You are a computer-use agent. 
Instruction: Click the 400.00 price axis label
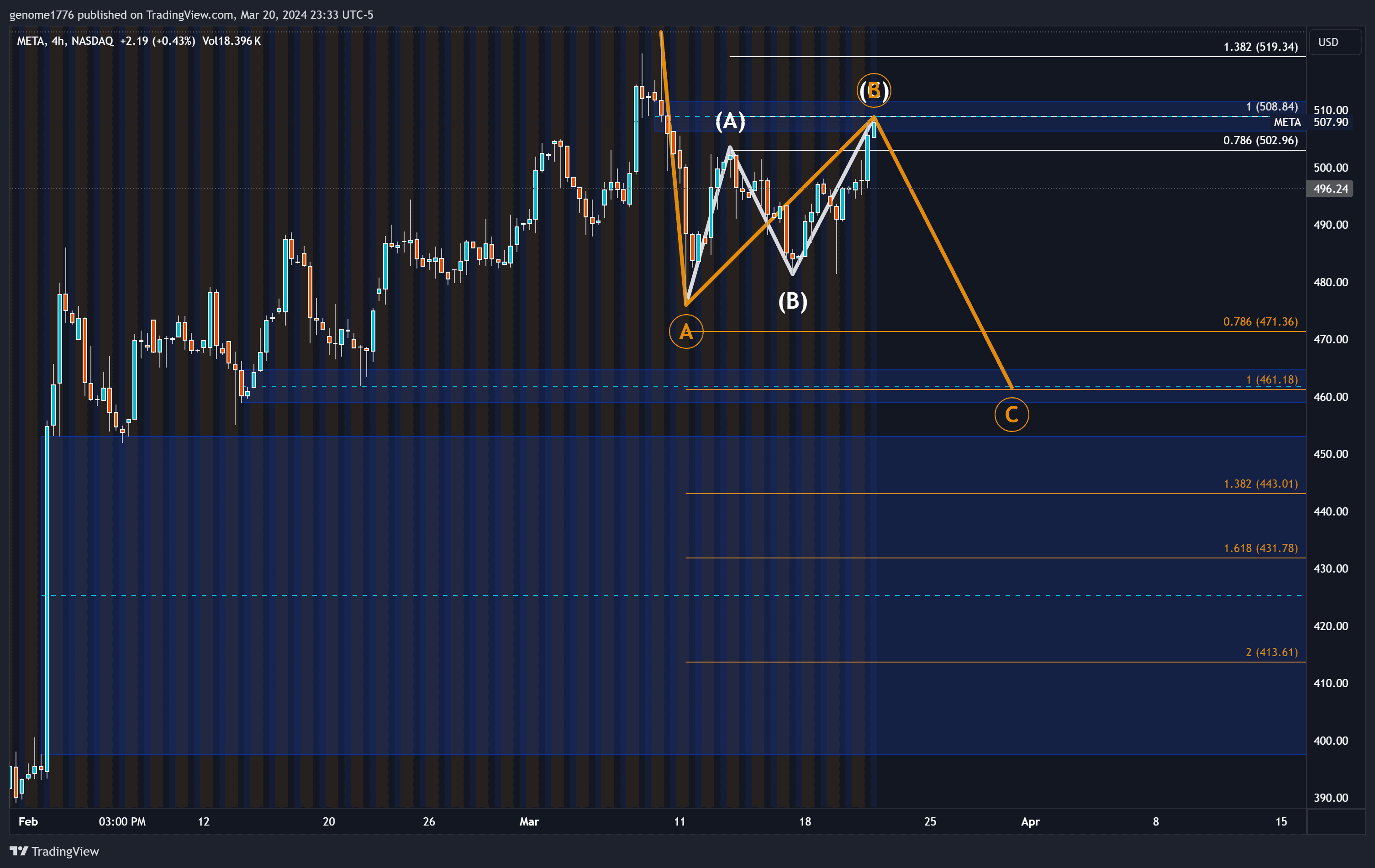pos(1330,741)
